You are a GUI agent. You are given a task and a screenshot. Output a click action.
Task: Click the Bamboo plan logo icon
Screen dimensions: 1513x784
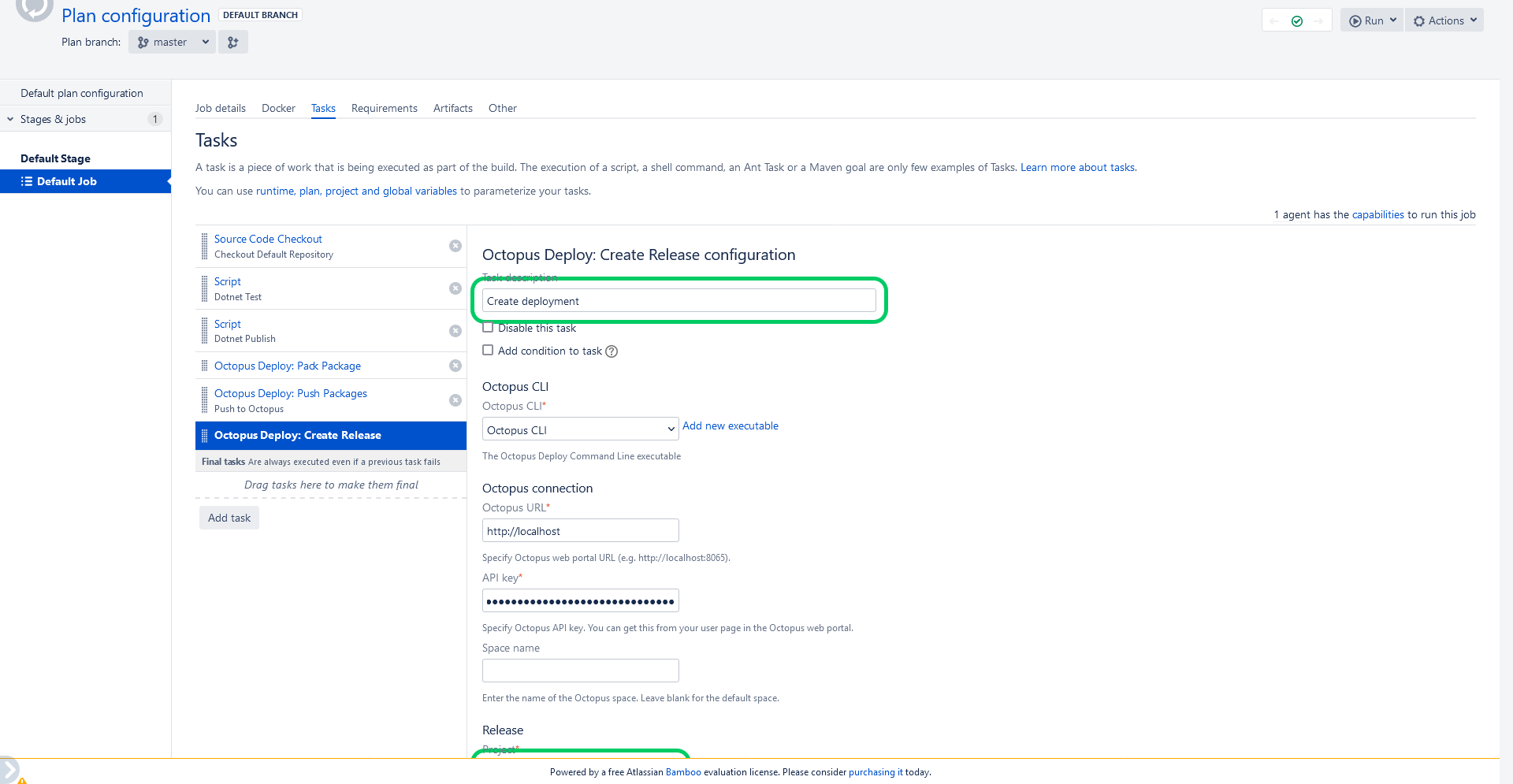(34, 8)
